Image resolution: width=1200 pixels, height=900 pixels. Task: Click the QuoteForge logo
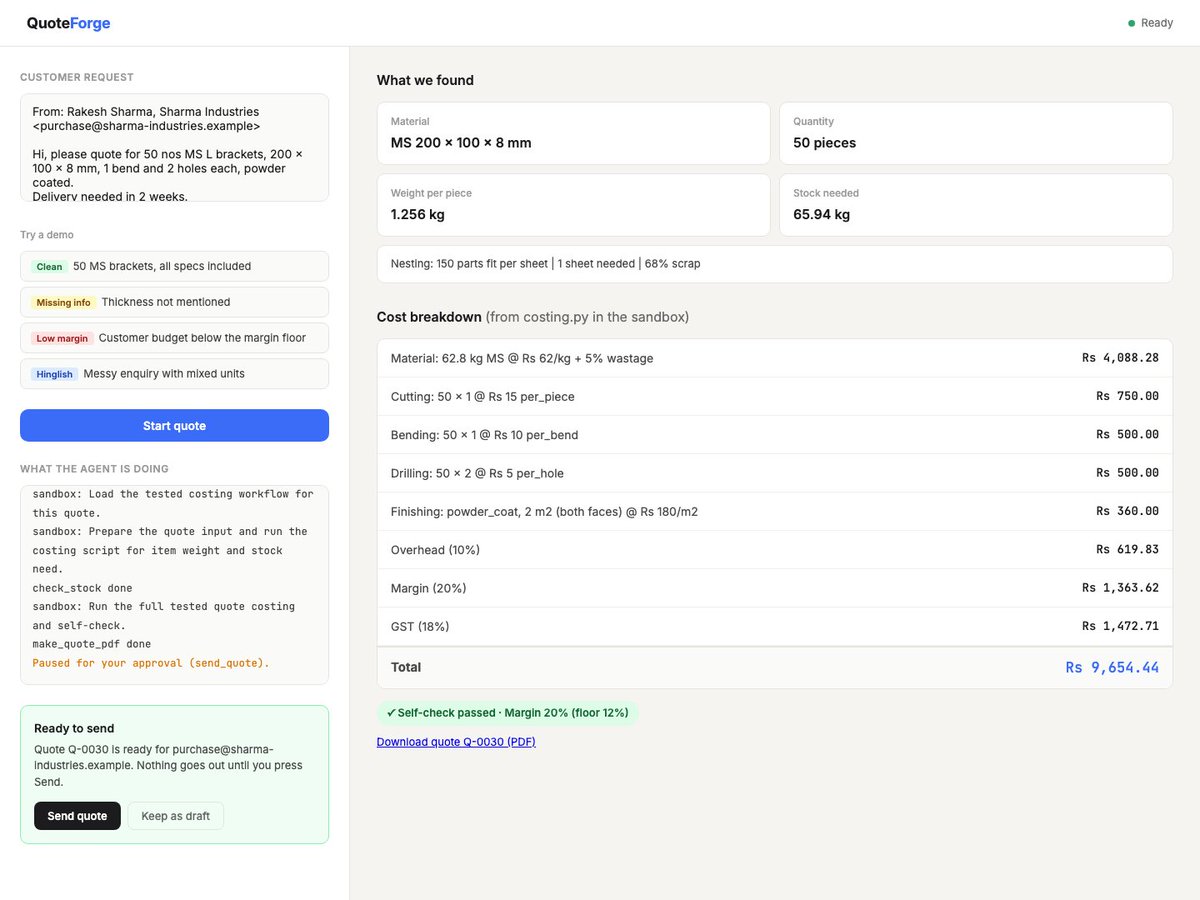click(x=69, y=23)
